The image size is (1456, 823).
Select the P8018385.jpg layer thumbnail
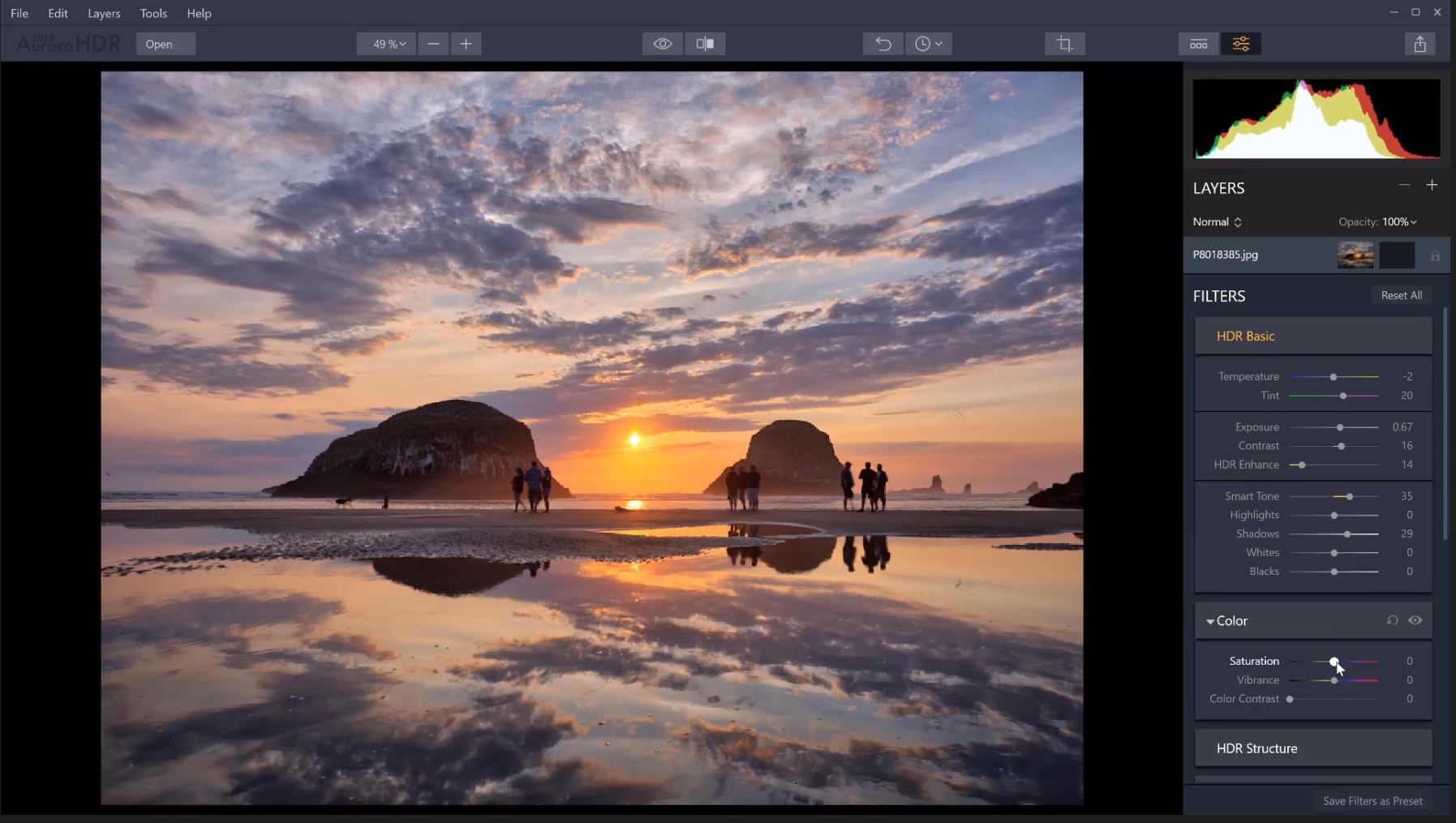click(1355, 255)
